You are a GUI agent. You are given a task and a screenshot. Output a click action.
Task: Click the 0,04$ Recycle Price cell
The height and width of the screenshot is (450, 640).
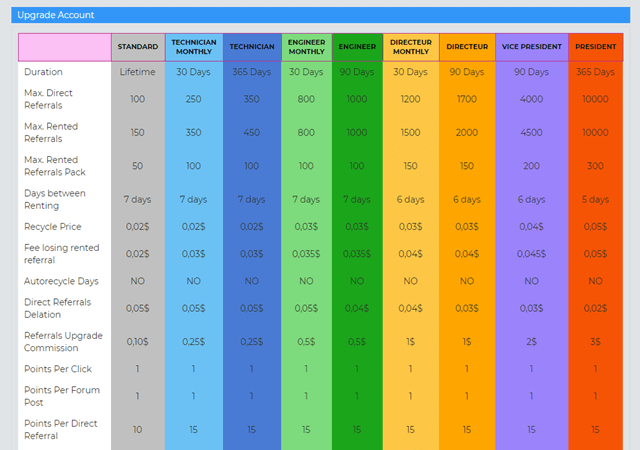tap(531, 227)
